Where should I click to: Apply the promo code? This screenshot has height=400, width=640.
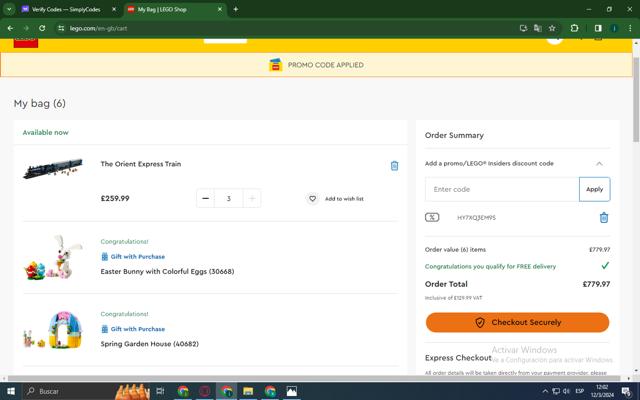[x=594, y=189]
